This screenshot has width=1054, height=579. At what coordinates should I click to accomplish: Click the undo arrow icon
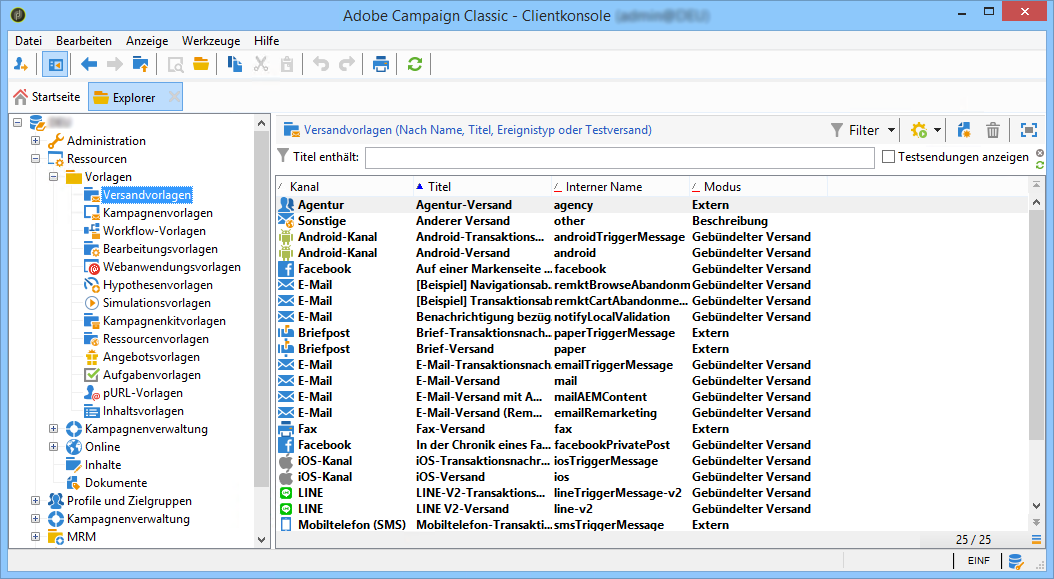point(321,65)
